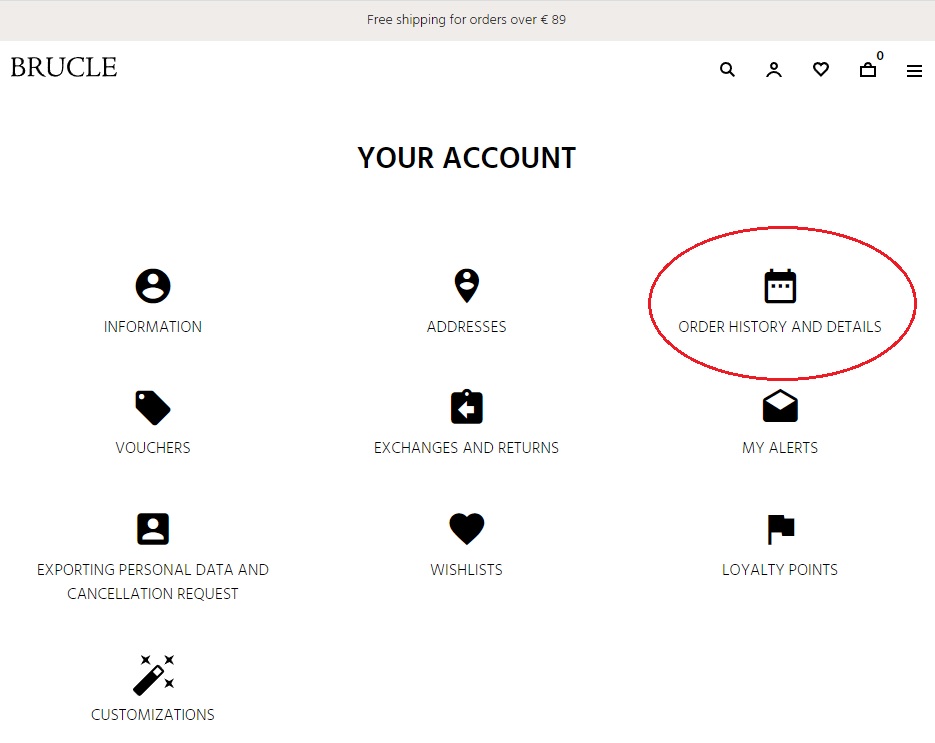Click the Wishlists heart icon in account grid

(x=466, y=529)
